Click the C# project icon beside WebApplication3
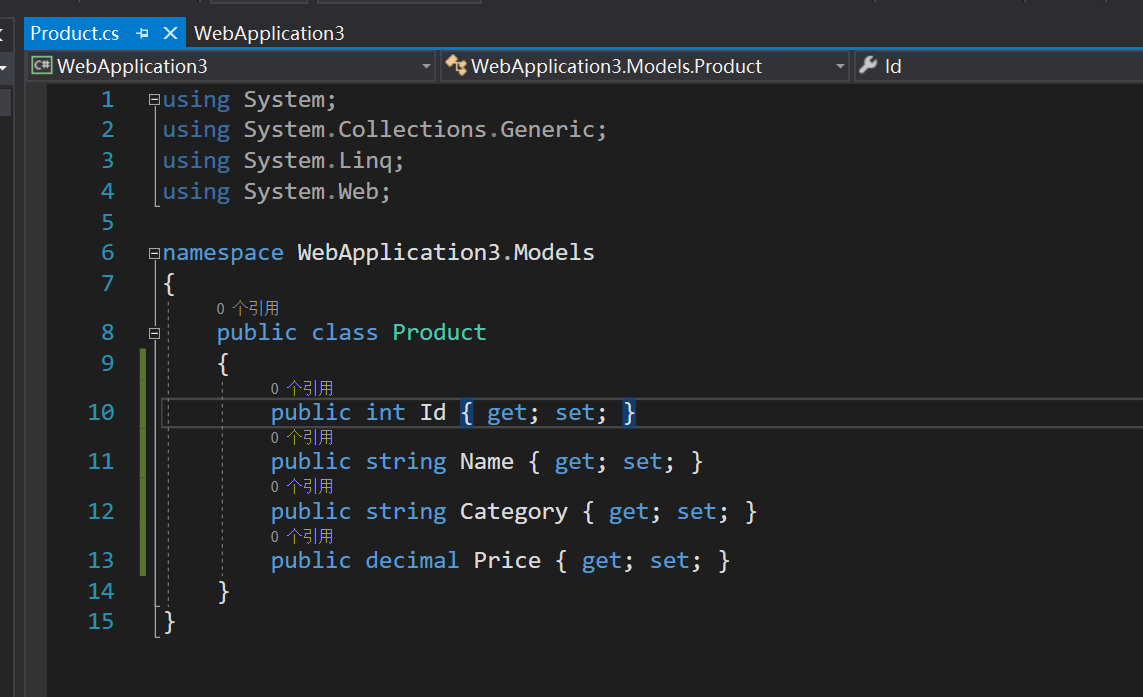Image resolution: width=1143 pixels, height=697 pixels. [x=42, y=66]
